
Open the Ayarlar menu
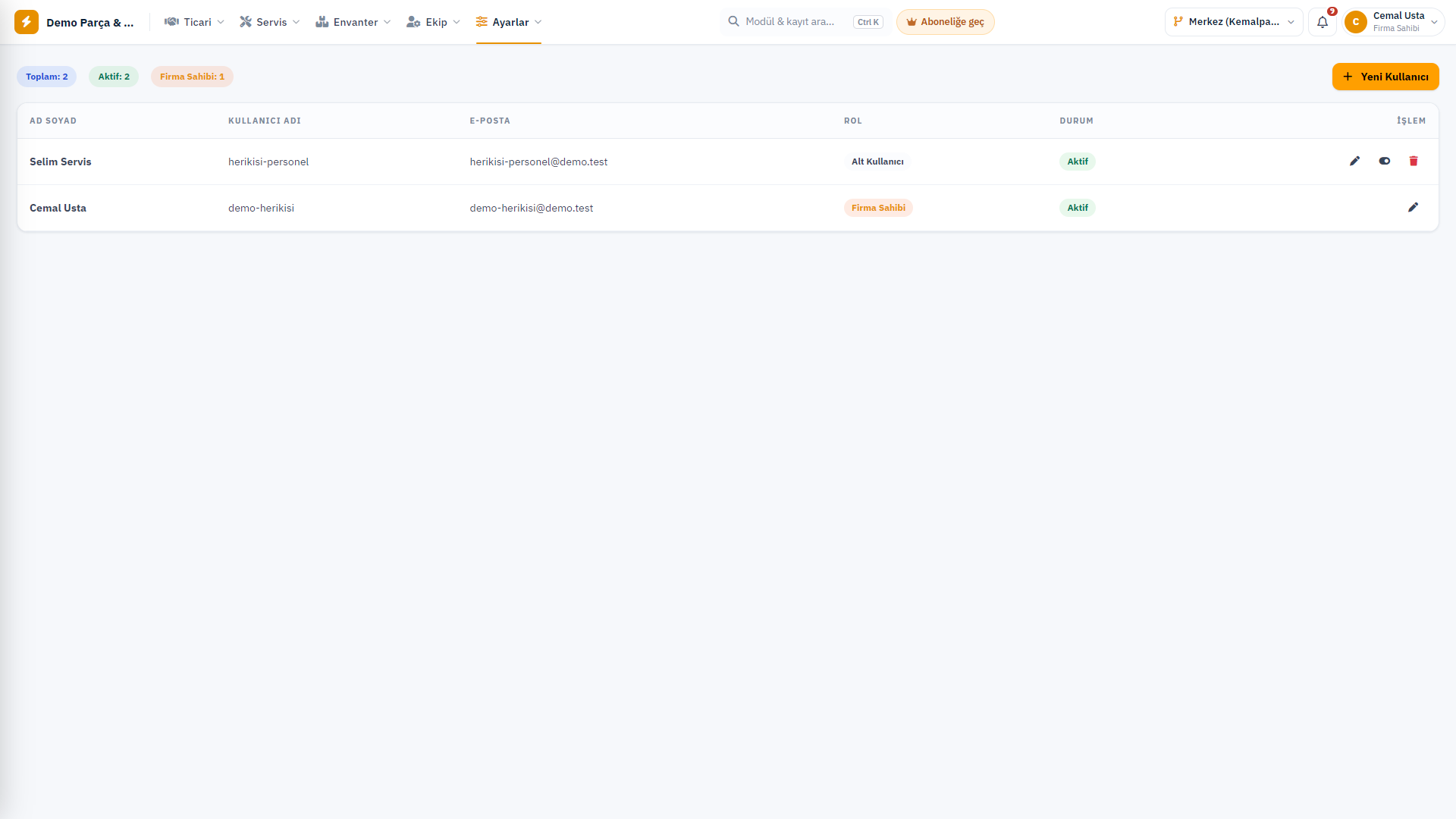coord(509,22)
